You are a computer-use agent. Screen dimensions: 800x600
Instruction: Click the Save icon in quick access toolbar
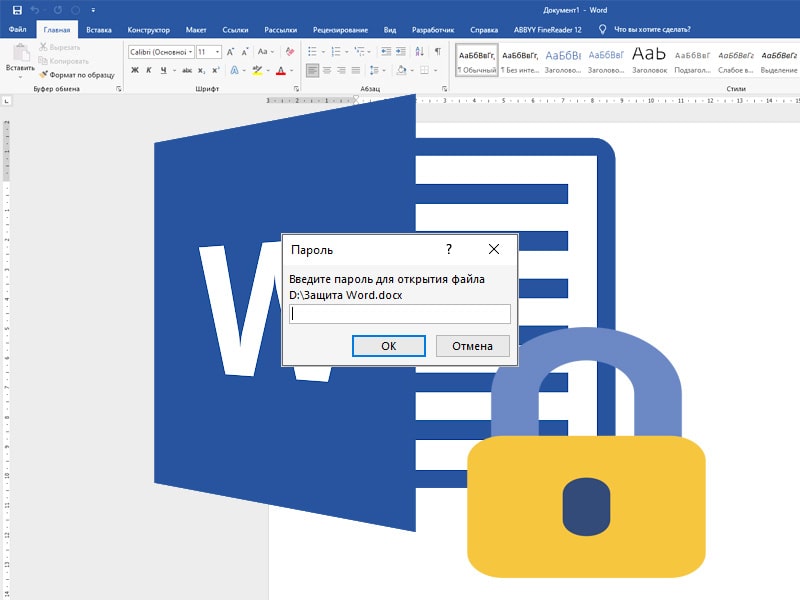pyautogui.click(x=17, y=10)
